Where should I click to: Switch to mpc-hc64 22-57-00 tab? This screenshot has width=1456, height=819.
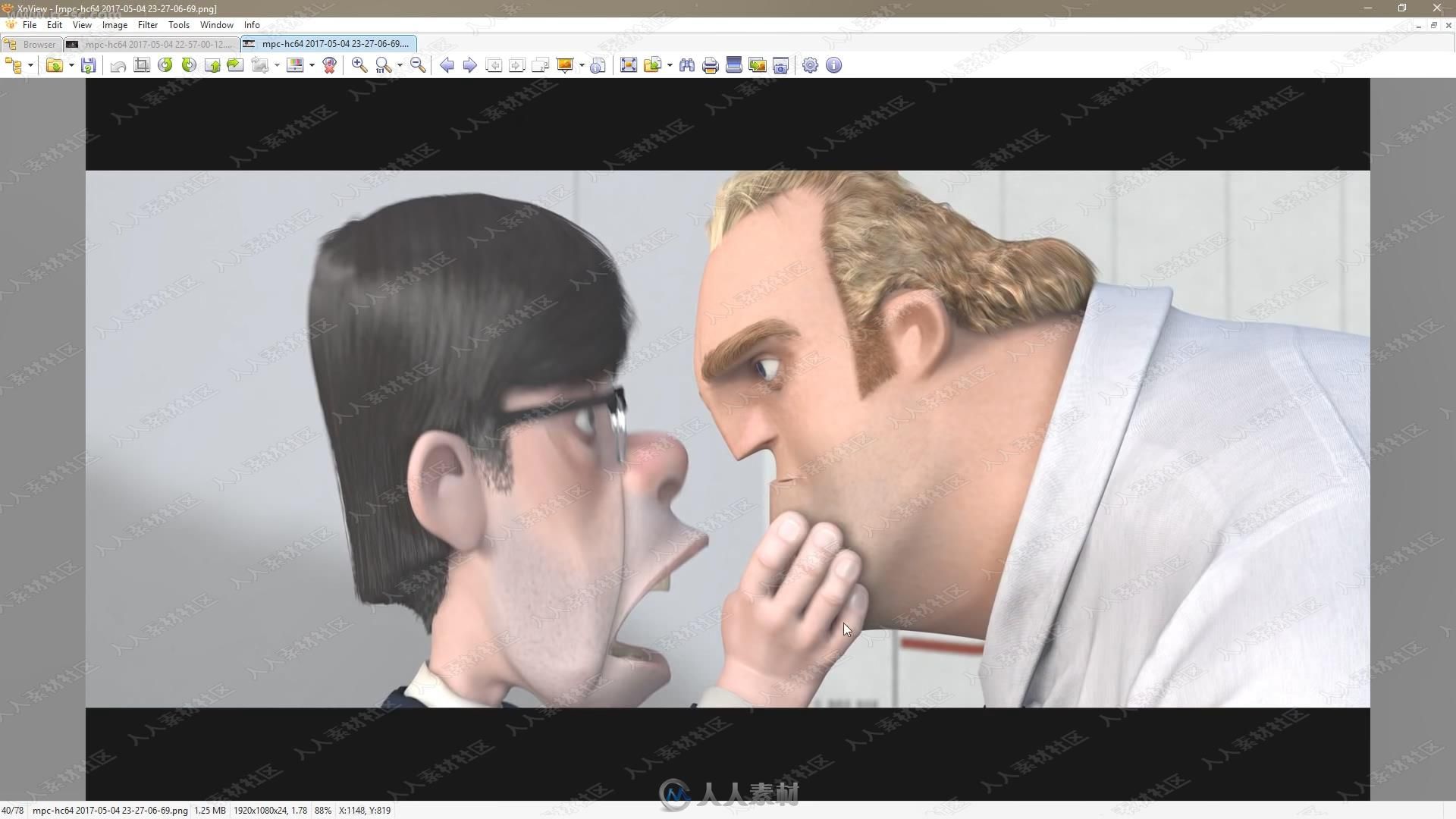click(x=152, y=45)
